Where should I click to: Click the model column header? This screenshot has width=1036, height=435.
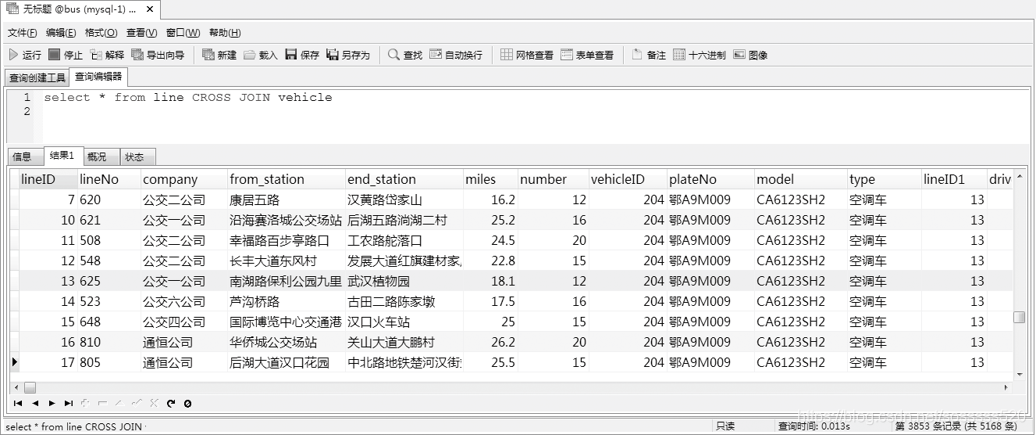(x=800, y=179)
